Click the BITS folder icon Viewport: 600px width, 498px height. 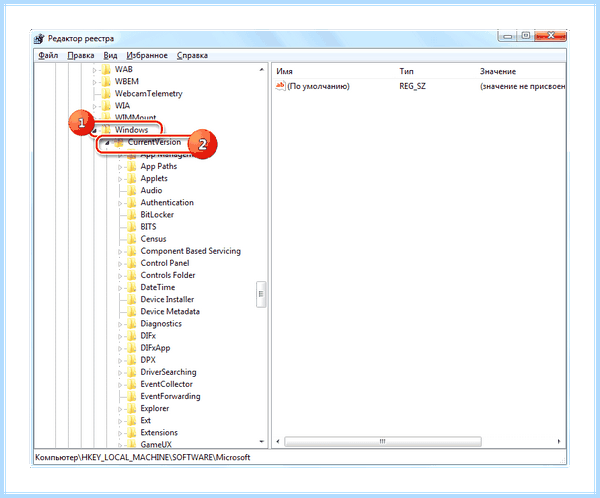132,227
